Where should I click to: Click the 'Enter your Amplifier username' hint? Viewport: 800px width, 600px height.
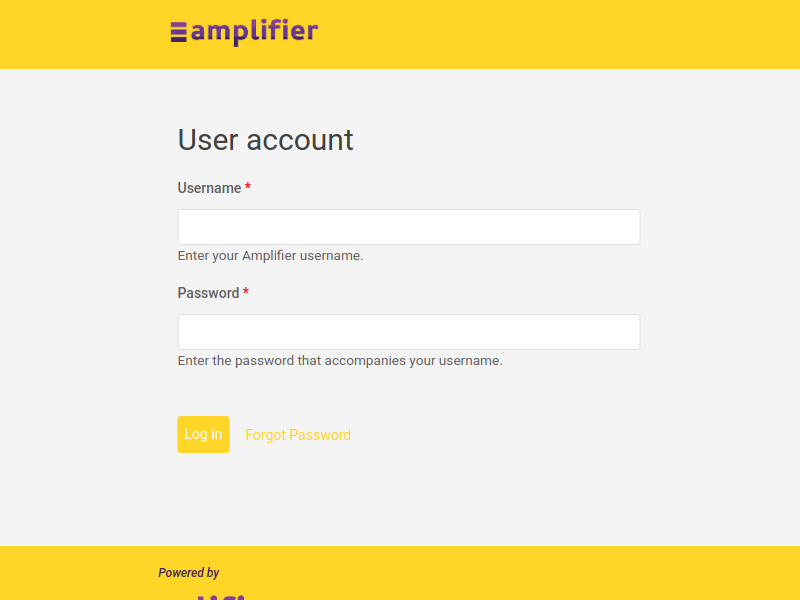tap(270, 256)
